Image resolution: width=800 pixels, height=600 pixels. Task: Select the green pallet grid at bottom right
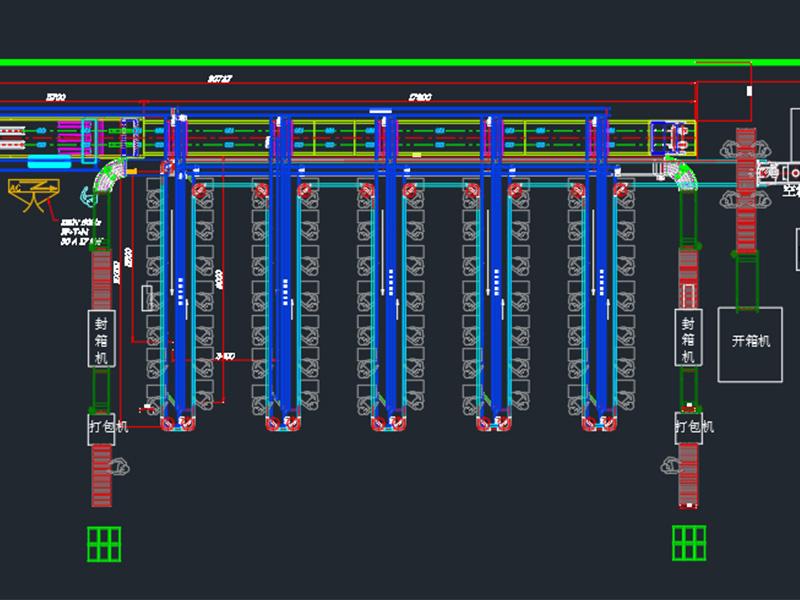pyautogui.click(x=689, y=543)
